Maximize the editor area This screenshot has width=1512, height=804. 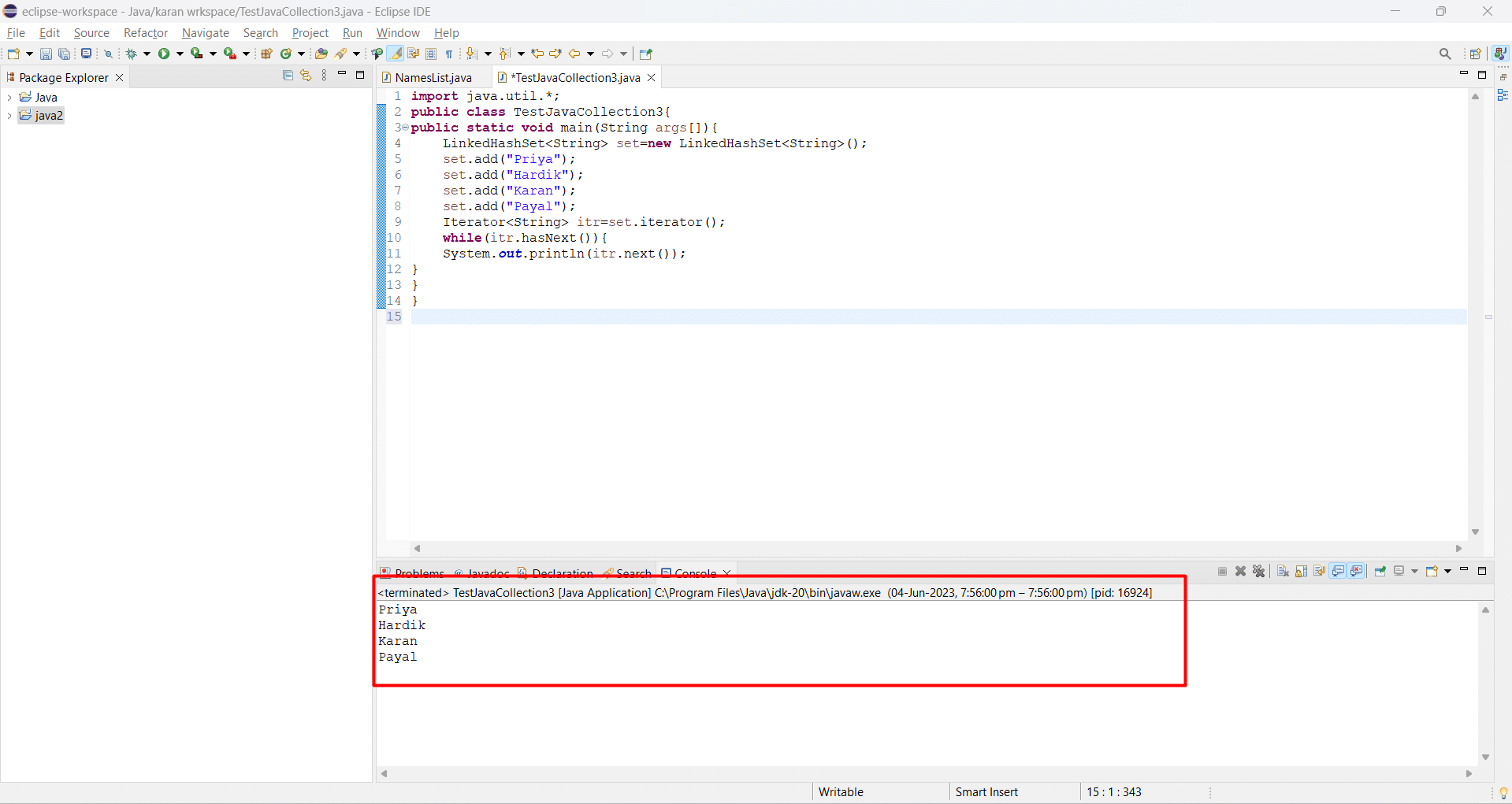click(1482, 75)
